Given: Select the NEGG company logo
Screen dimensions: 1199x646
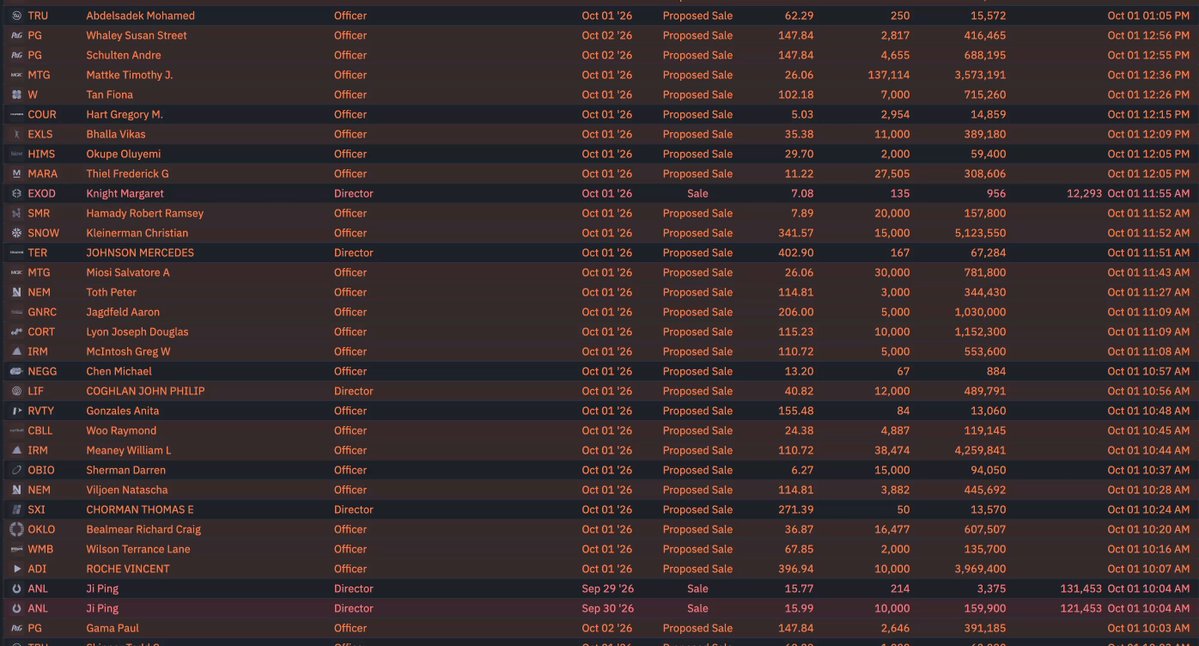Looking at the screenshot, I should click(x=16, y=372).
